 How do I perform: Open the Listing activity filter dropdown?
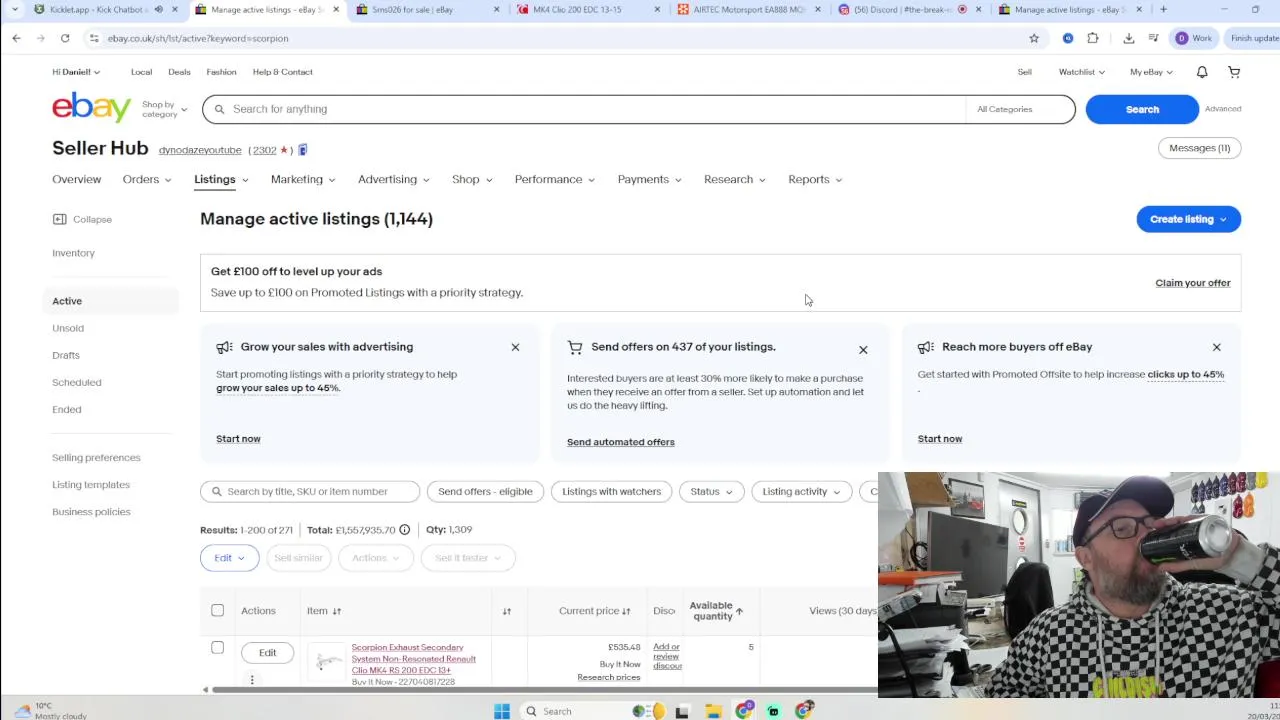[801, 491]
